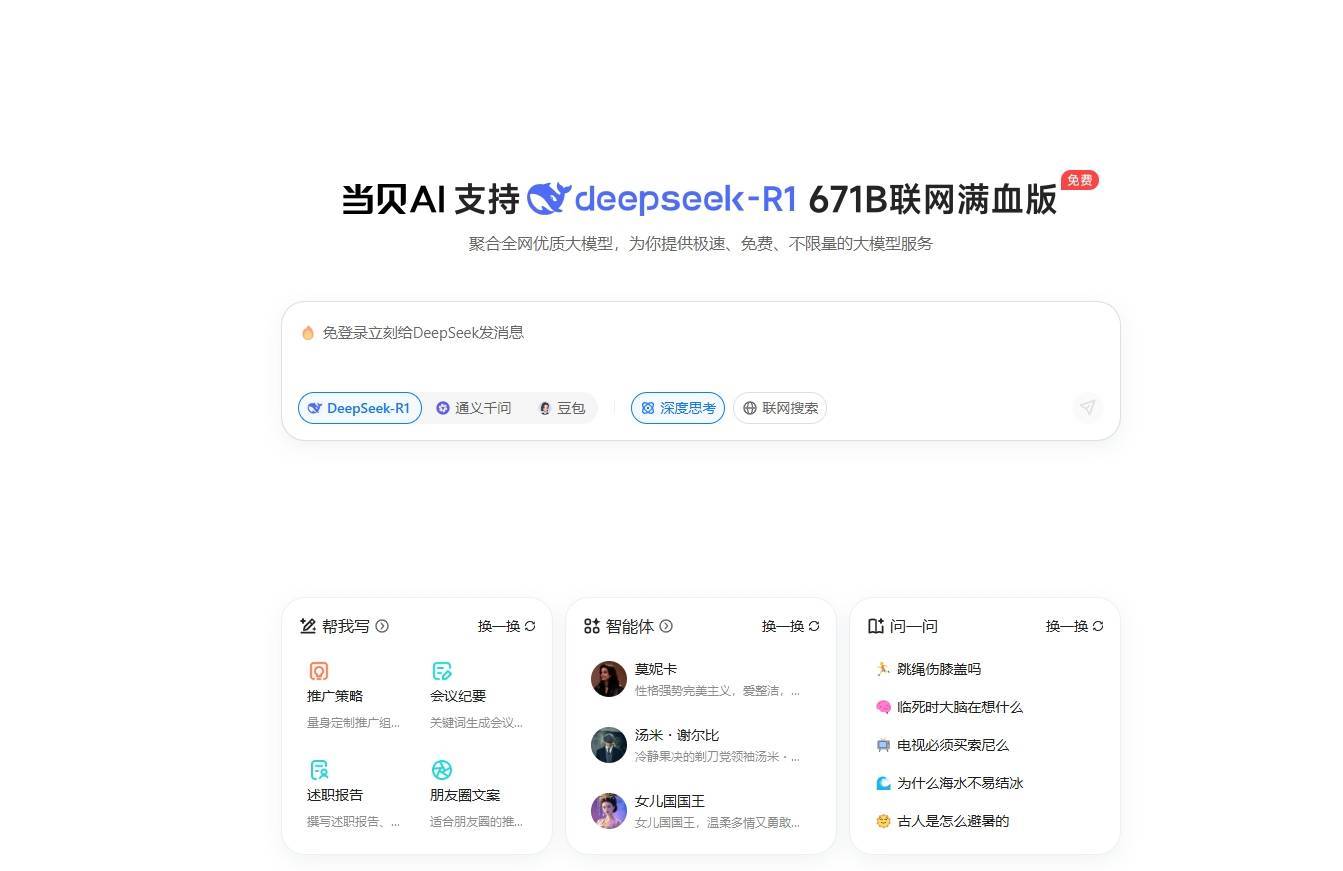Viewport: 1343px width, 871px height.
Task: Click the 朋友圈文案 icon
Action: coord(442,770)
